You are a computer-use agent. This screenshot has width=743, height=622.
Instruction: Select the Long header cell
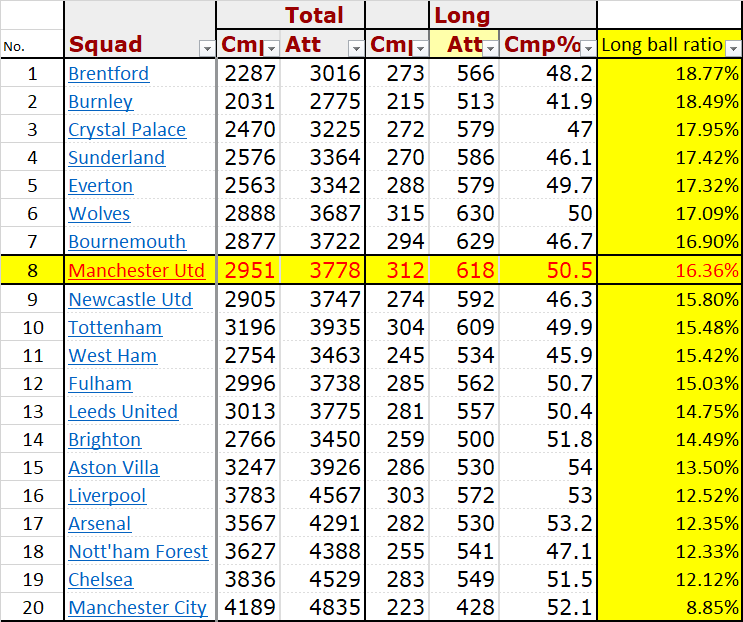[x=462, y=15]
